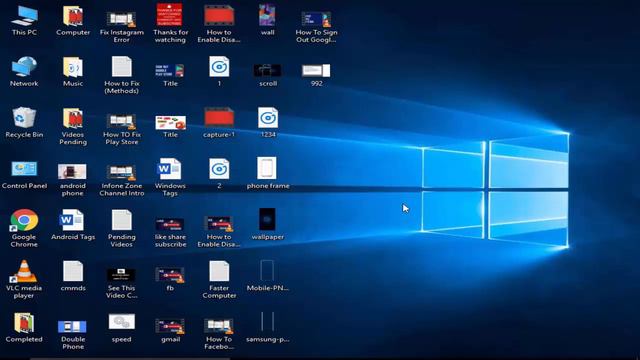Select the How To Facebo... video file

tap(219, 334)
